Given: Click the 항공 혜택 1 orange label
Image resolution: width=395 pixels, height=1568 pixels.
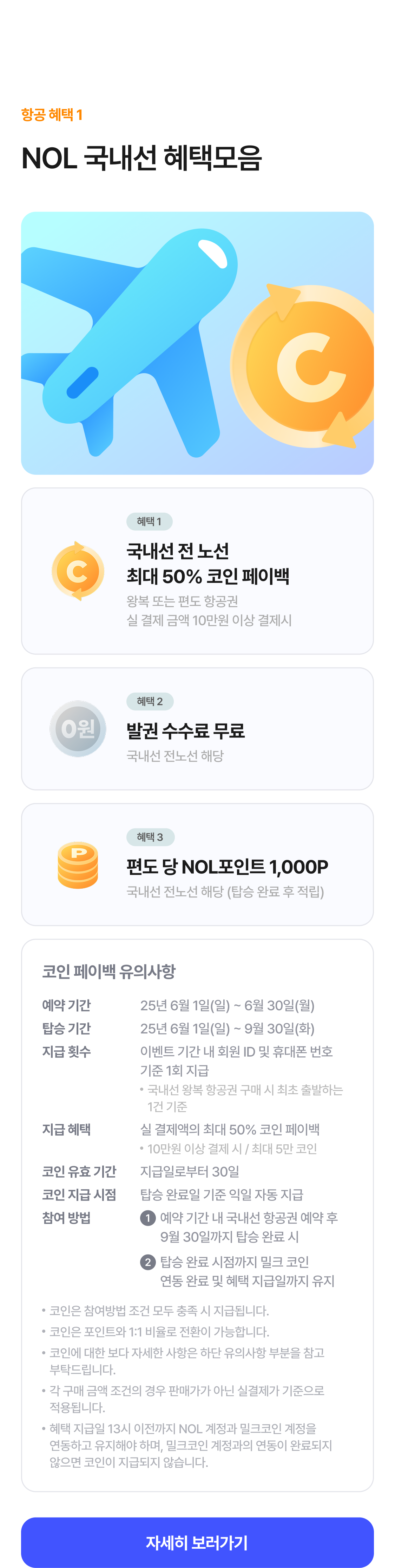Looking at the screenshot, I should (x=52, y=114).
